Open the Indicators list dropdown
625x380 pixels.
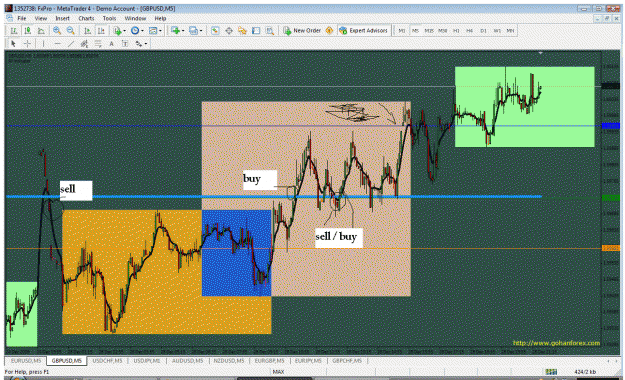119,31
